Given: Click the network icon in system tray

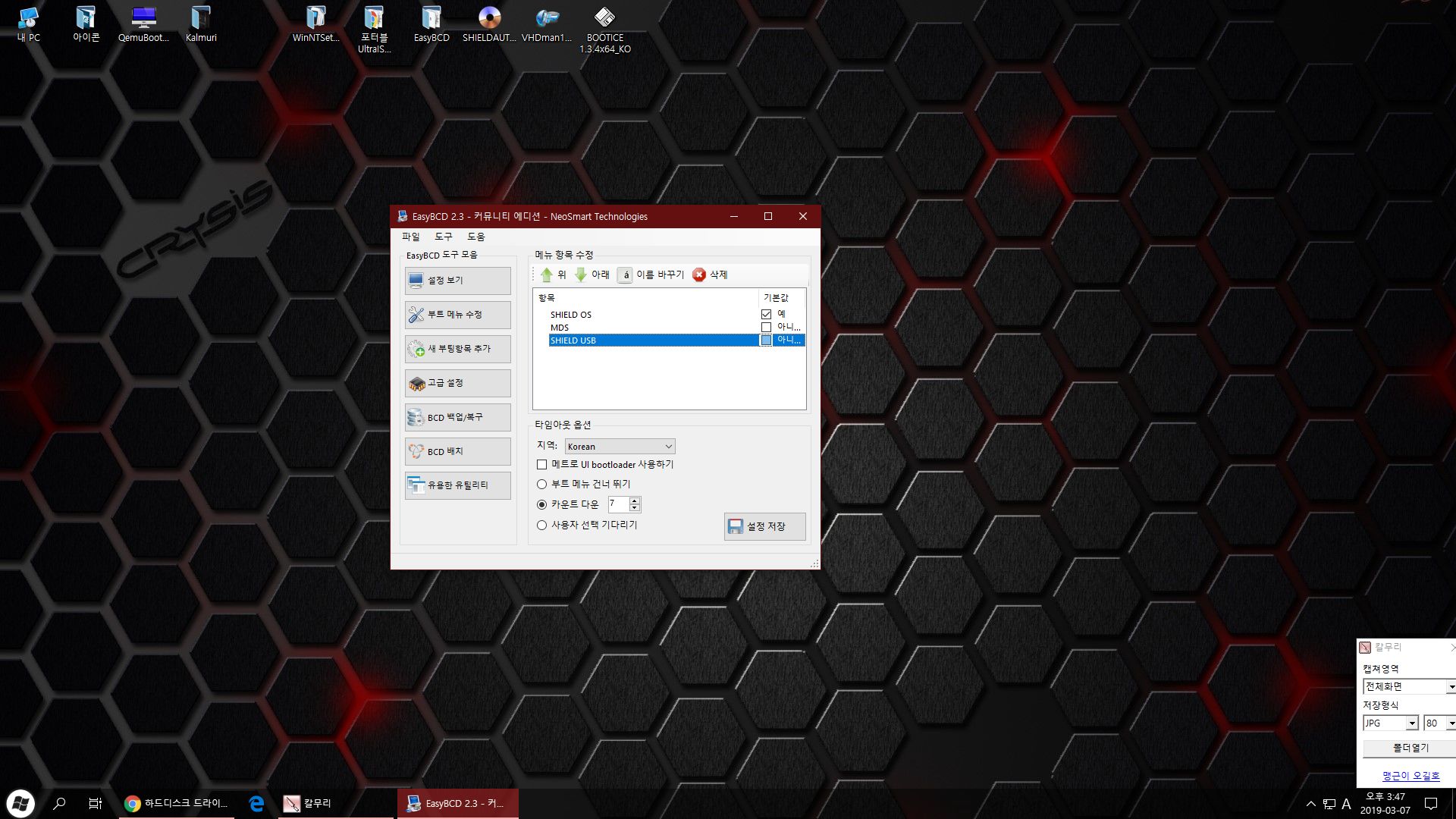Looking at the screenshot, I should pos(1329,804).
